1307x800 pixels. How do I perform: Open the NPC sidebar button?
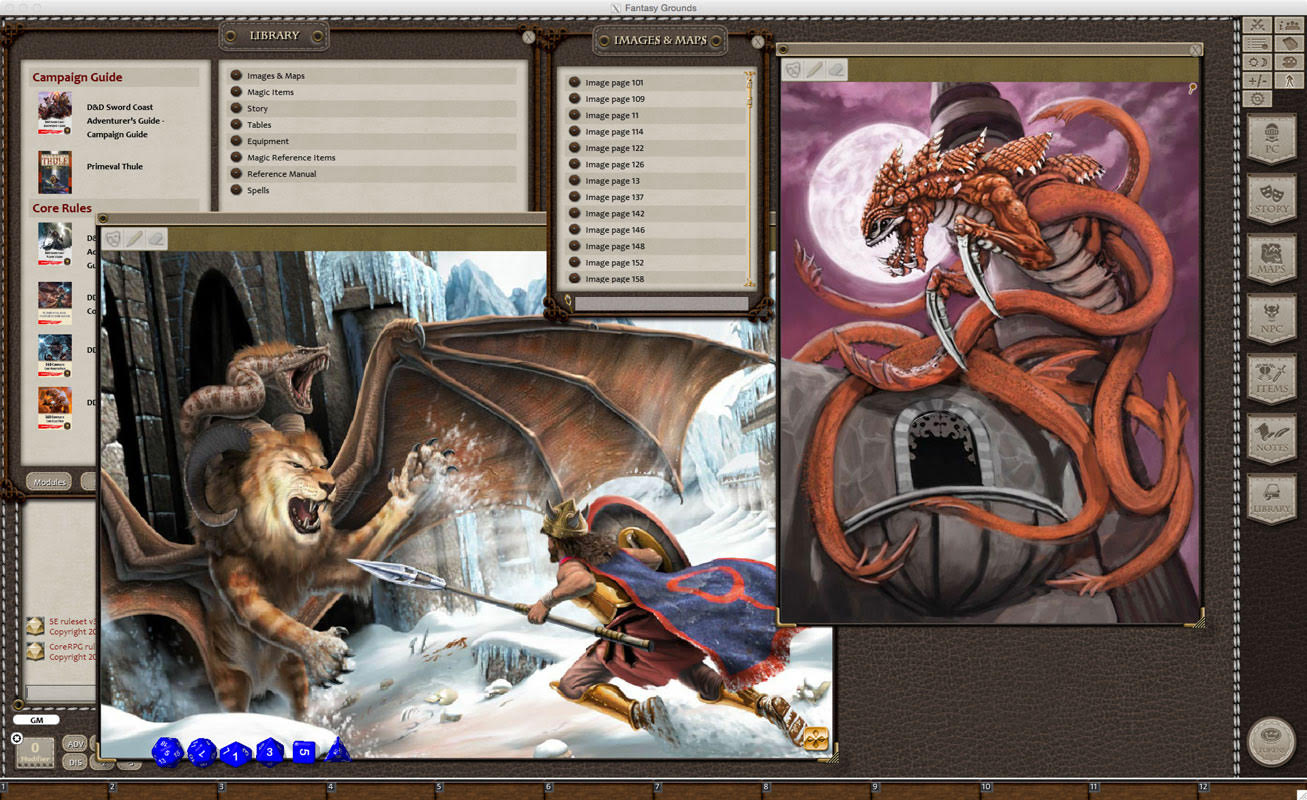tap(1272, 319)
